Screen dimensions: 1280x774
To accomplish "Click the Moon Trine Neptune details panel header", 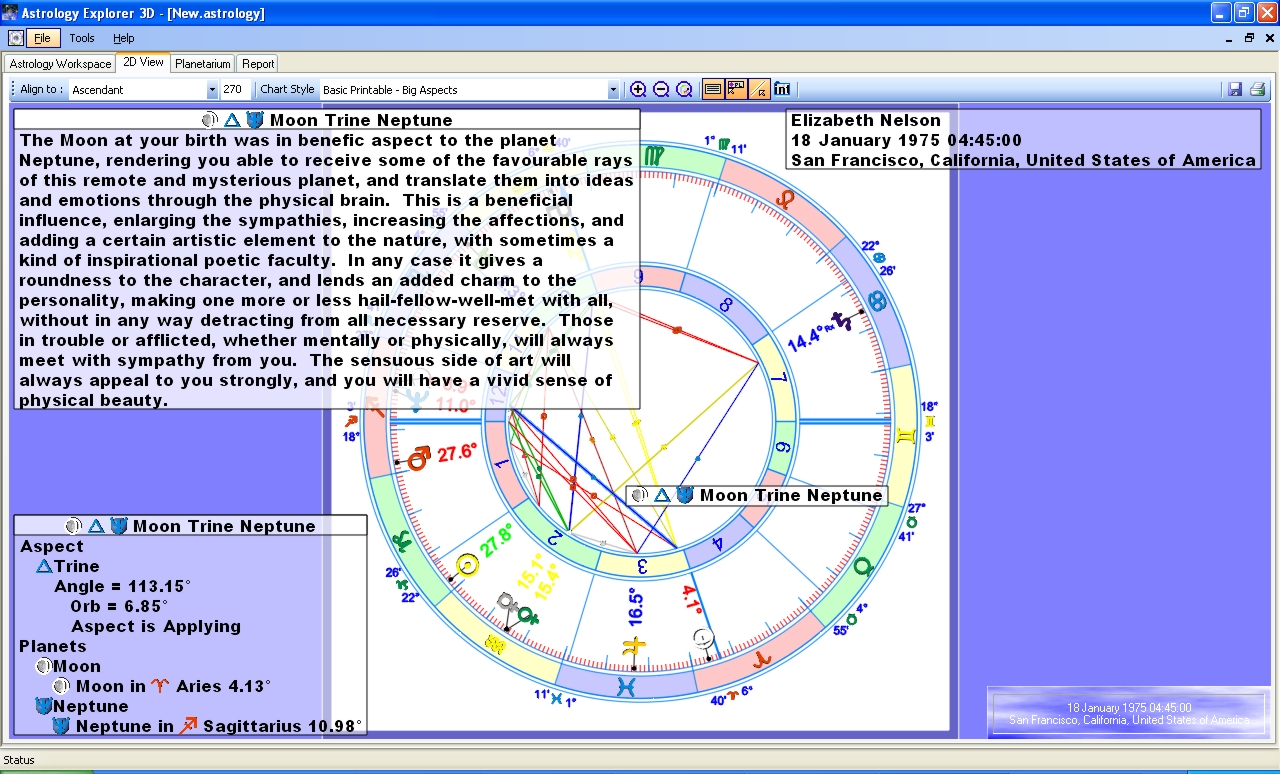I will click(190, 526).
